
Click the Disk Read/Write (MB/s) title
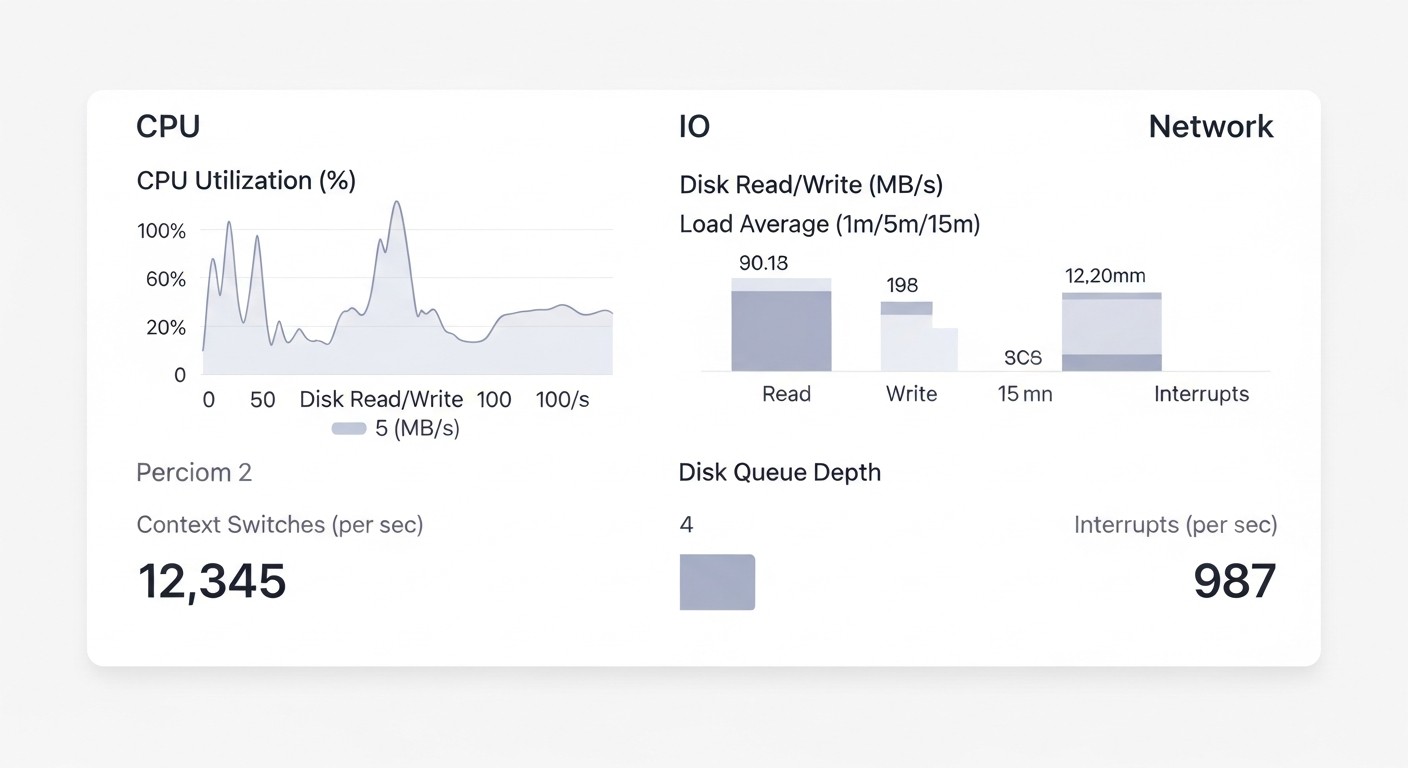click(x=811, y=185)
